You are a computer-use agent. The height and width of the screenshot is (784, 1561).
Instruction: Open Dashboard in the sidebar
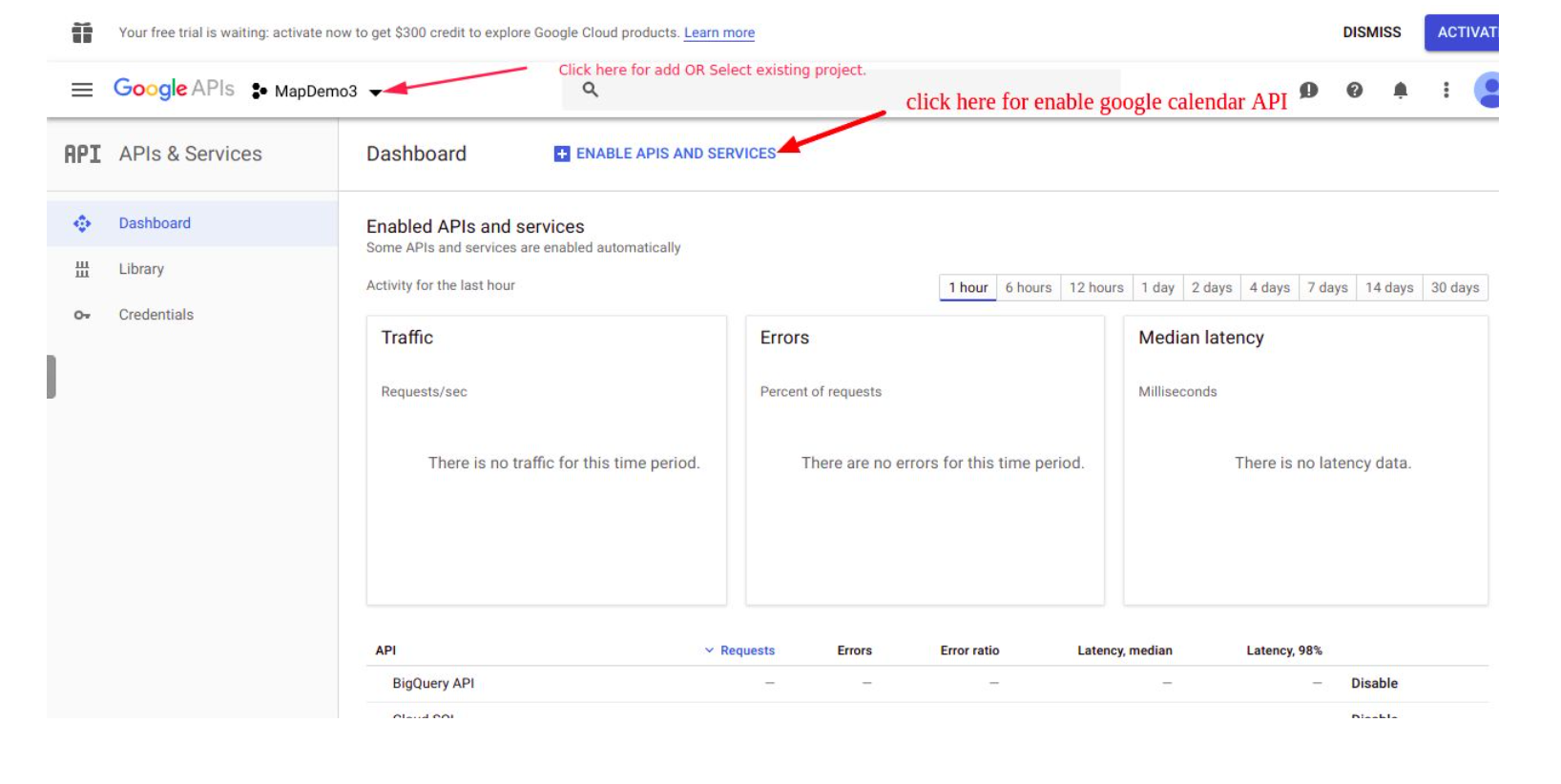tap(193, 223)
